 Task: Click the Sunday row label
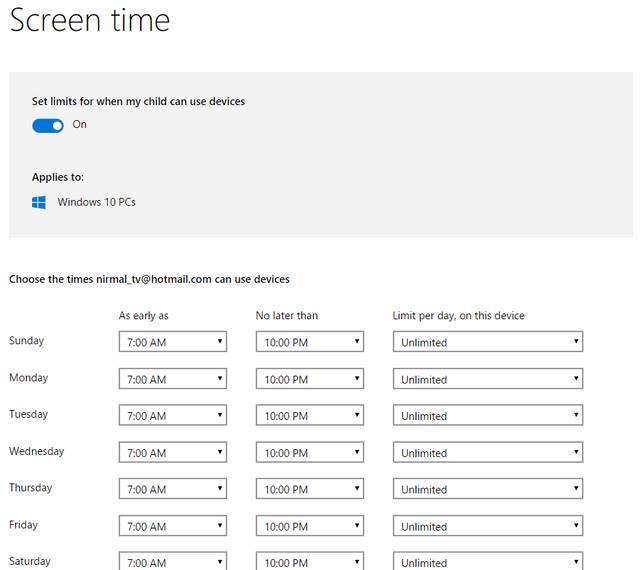click(27, 341)
